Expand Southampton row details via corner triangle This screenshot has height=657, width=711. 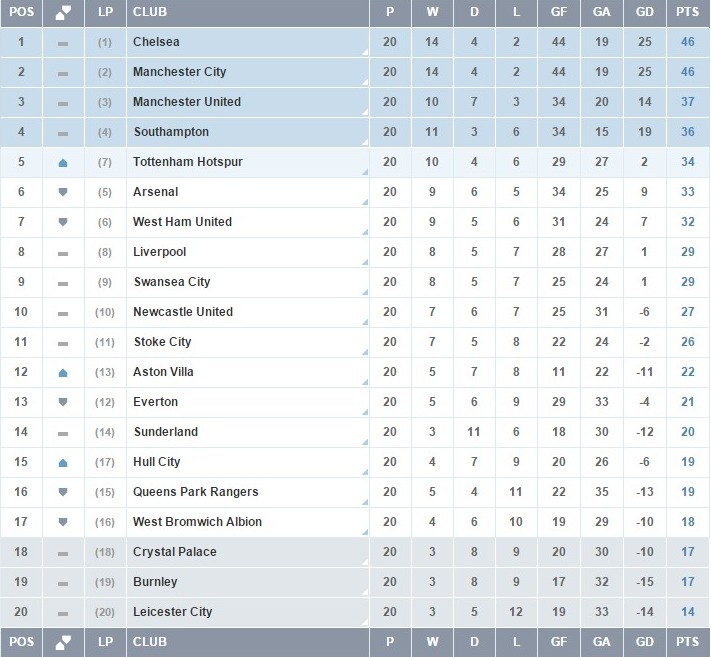tap(364, 142)
